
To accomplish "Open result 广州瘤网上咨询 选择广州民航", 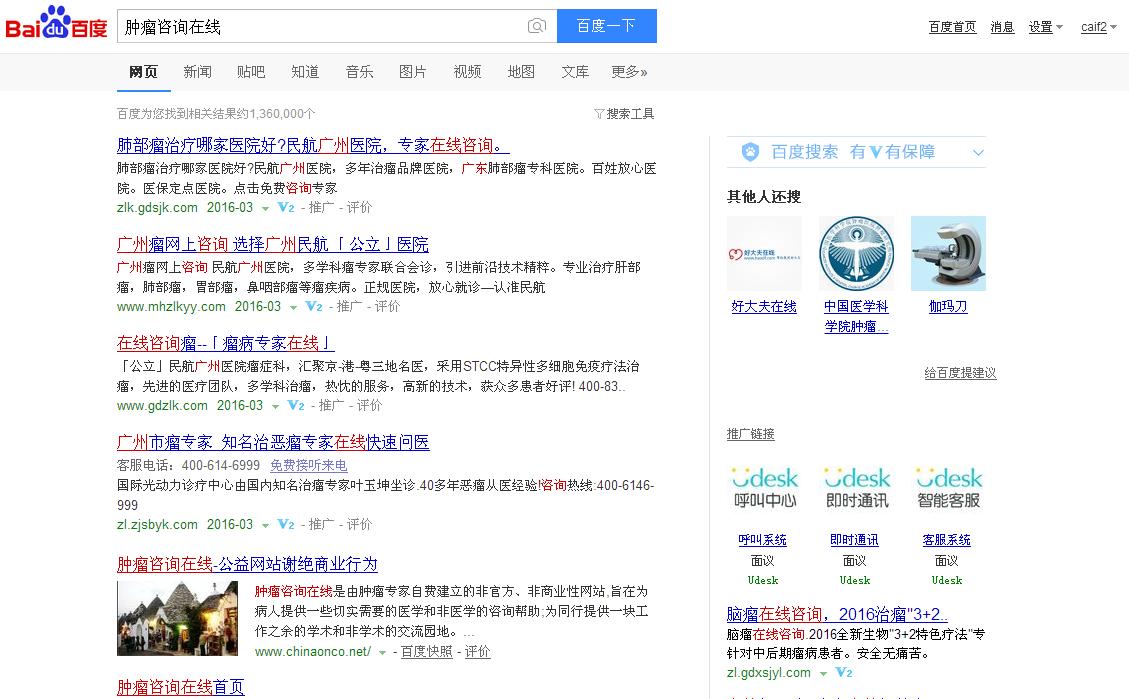I will click(273, 244).
